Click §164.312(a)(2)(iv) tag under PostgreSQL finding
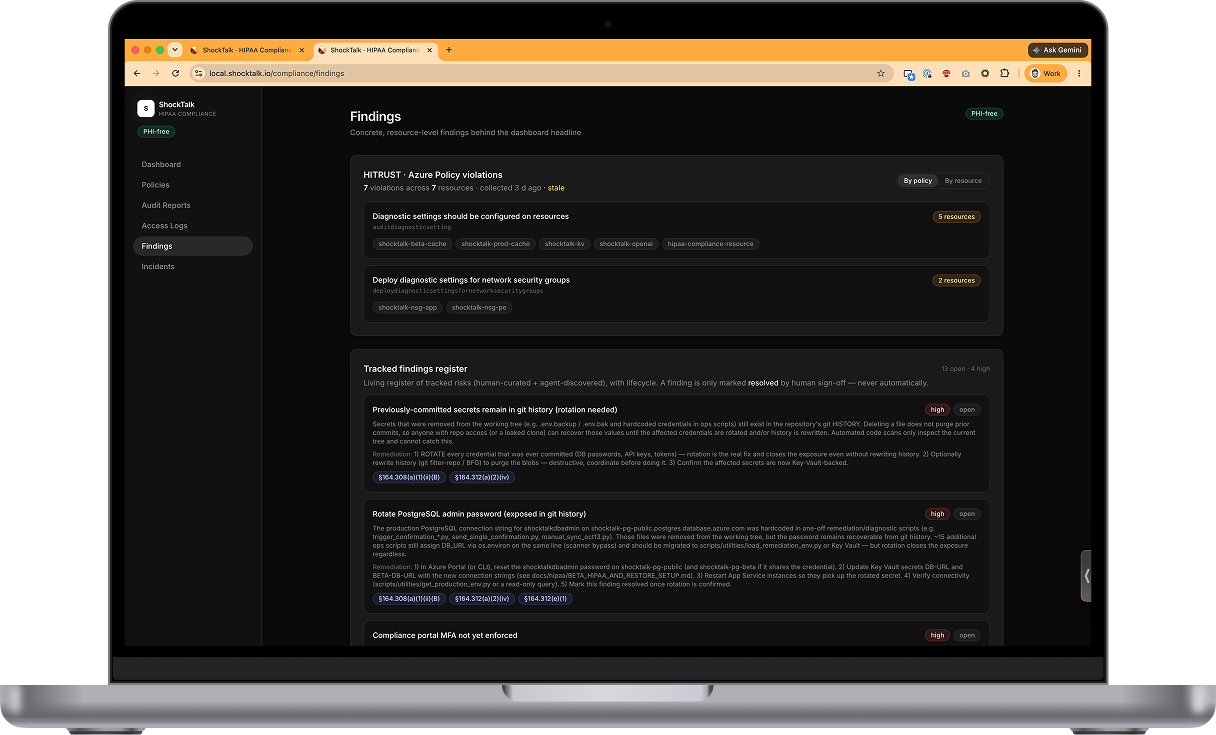This screenshot has height=735, width=1216. point(482,599)
